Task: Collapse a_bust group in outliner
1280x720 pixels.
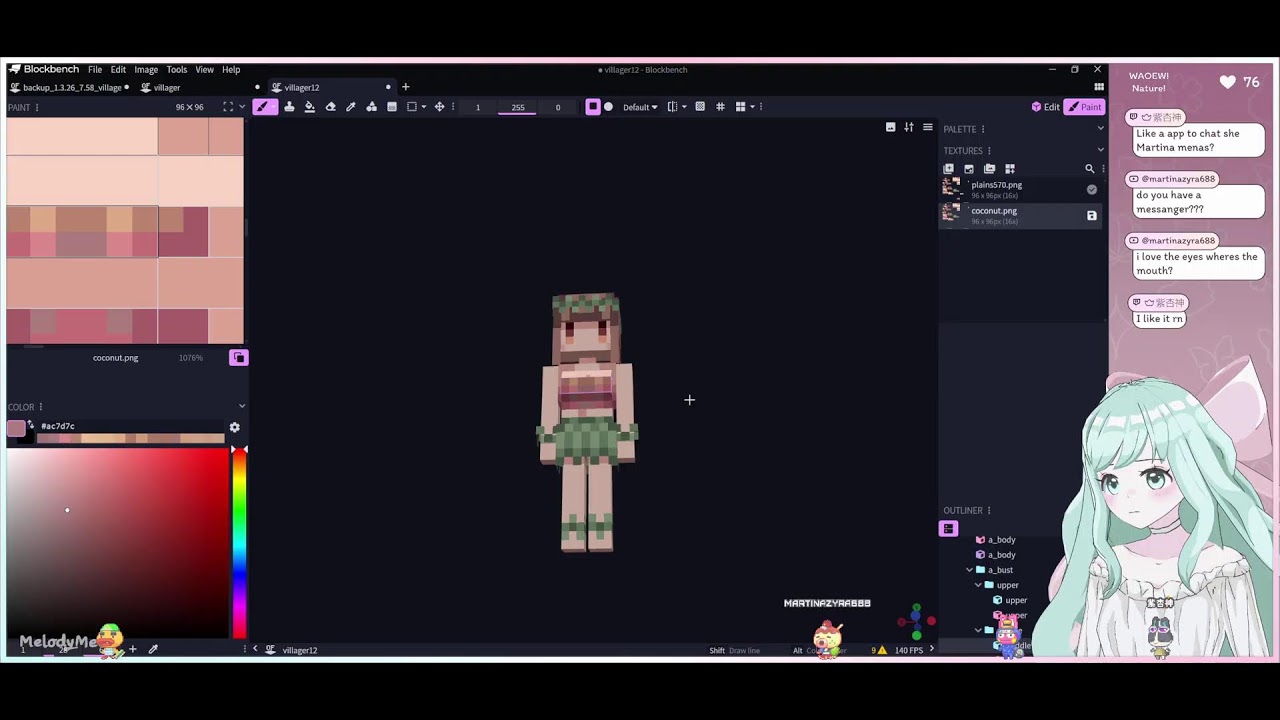Action: (969, 570)
